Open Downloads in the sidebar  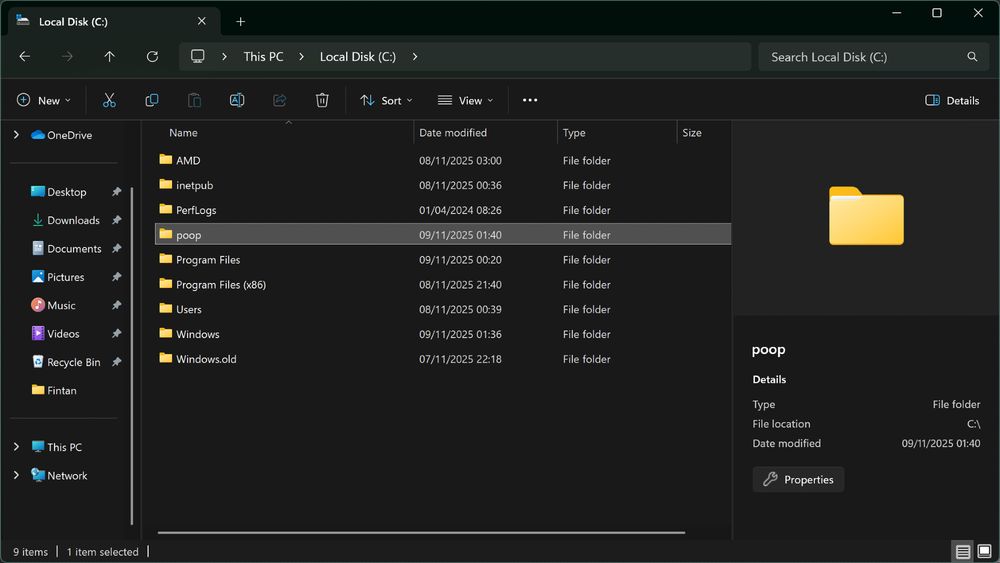coord(73,220)
